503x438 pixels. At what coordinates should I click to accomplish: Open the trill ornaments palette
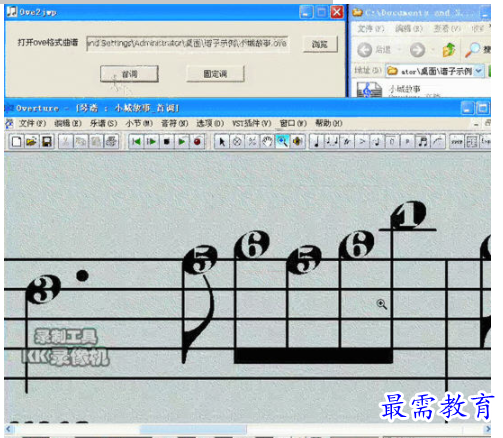(347, 142)
